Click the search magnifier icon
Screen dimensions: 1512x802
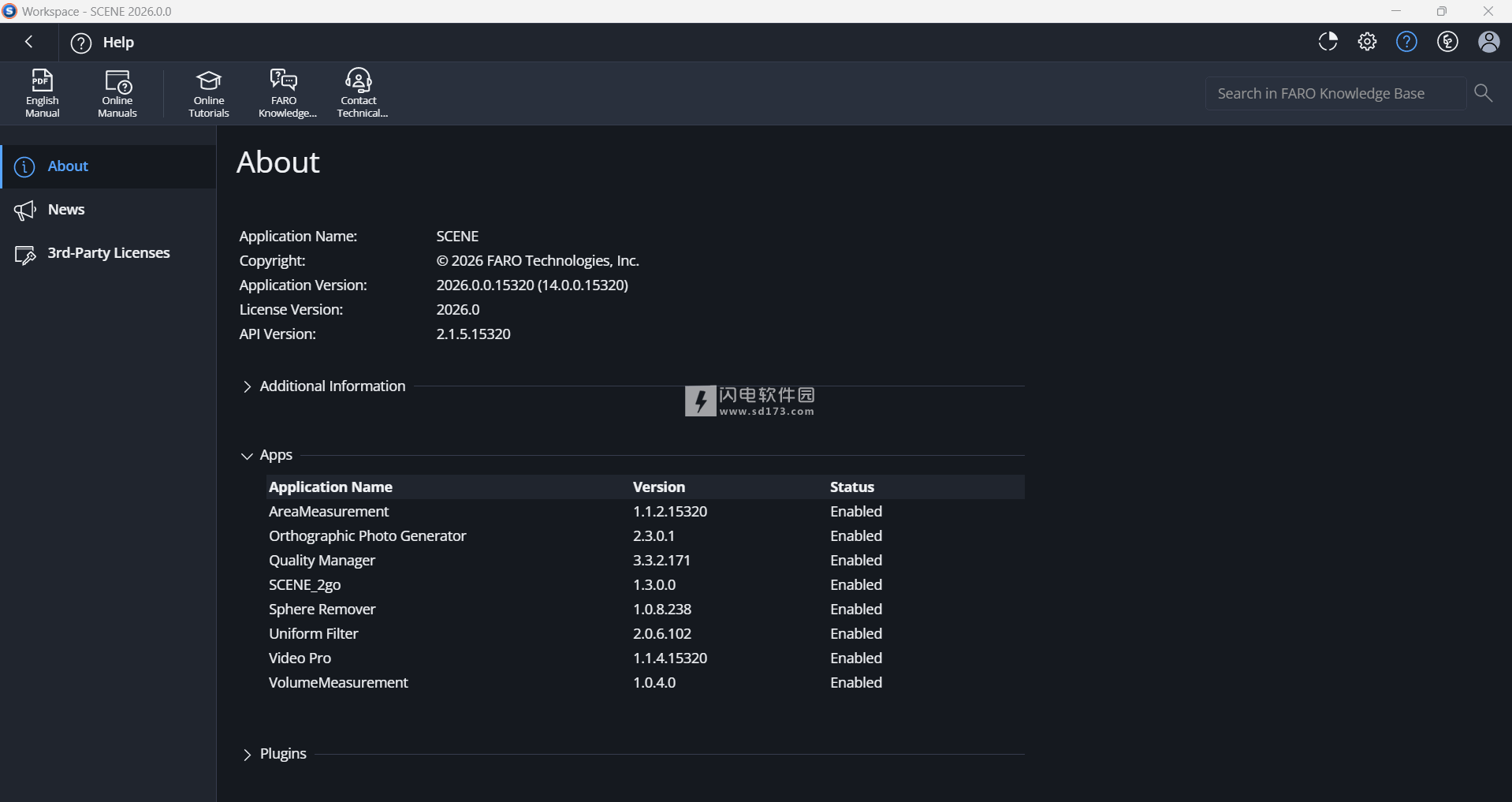point(1483,93)
